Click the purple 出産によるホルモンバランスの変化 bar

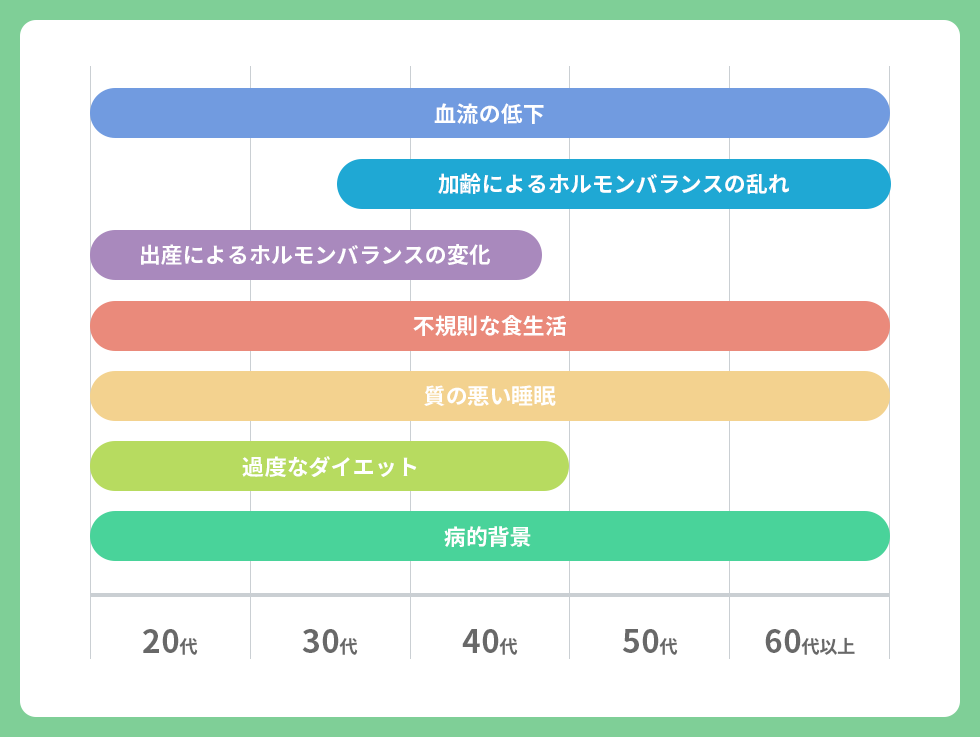(x=316, y=255)
